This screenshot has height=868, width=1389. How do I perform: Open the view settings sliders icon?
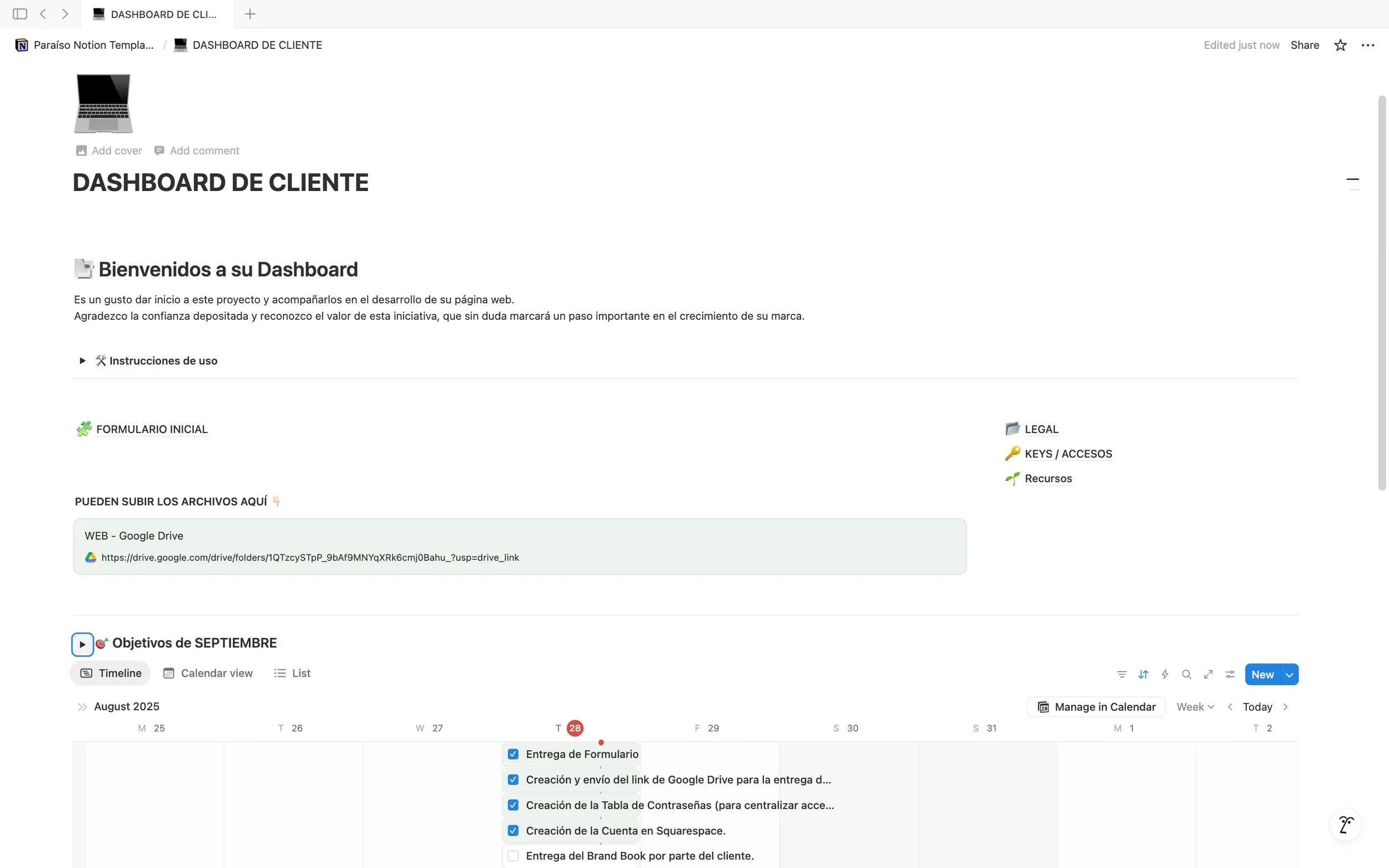point(1230,675)
